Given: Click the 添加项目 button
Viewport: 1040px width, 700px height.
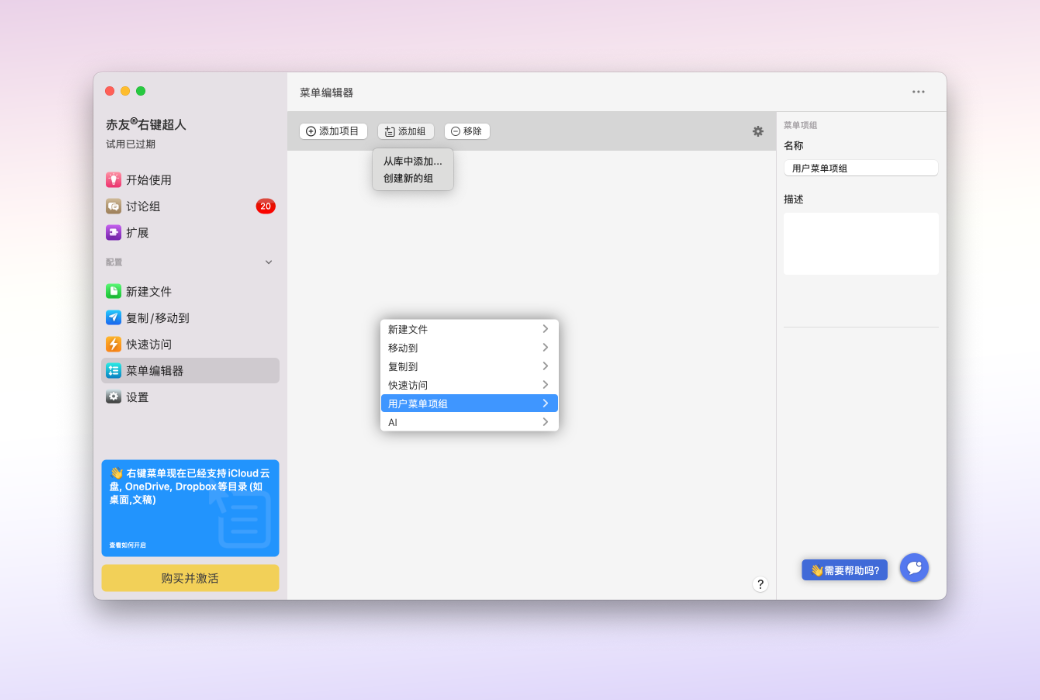Looking at the screenshot, I should pyautogui.click(x=333, y=131).
